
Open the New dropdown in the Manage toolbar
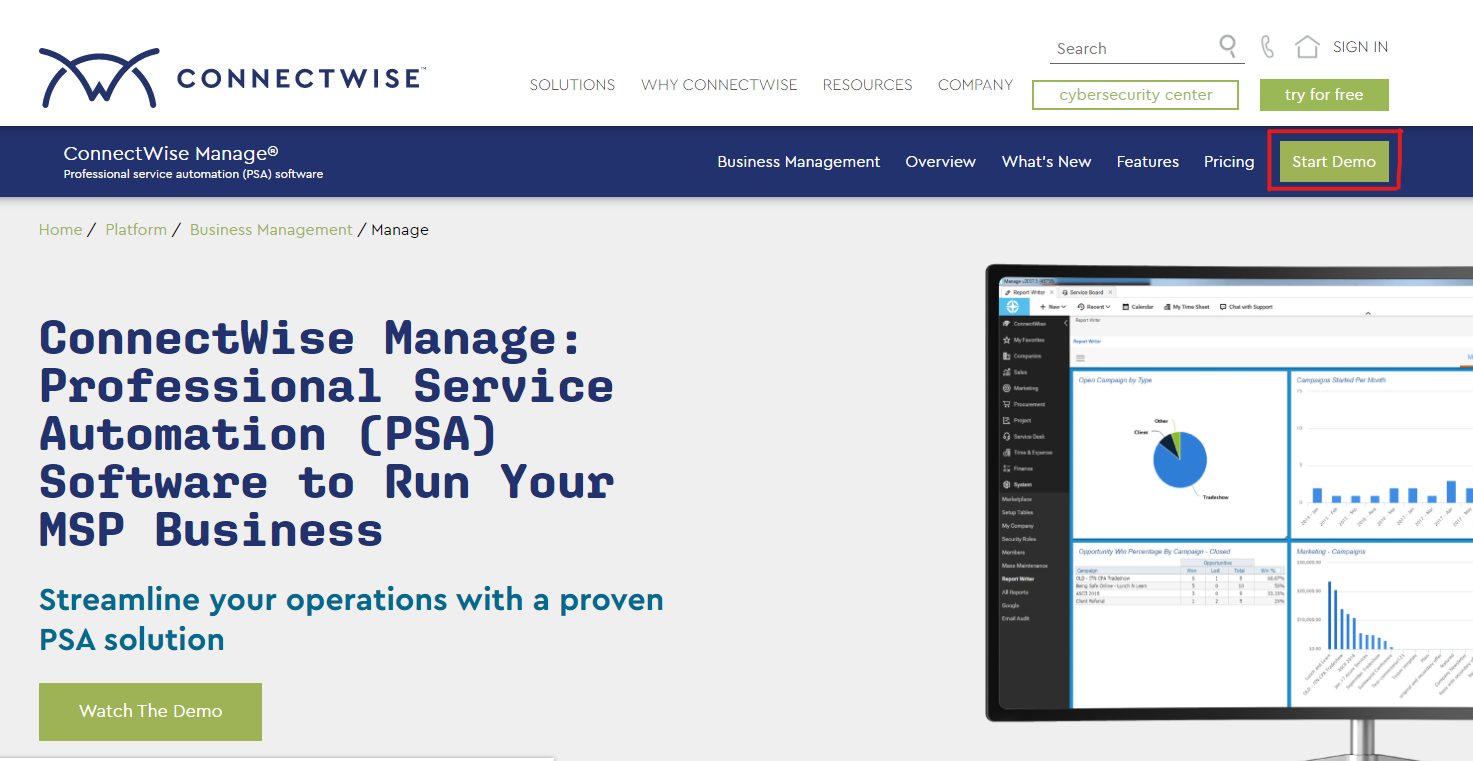point(1053,307)
